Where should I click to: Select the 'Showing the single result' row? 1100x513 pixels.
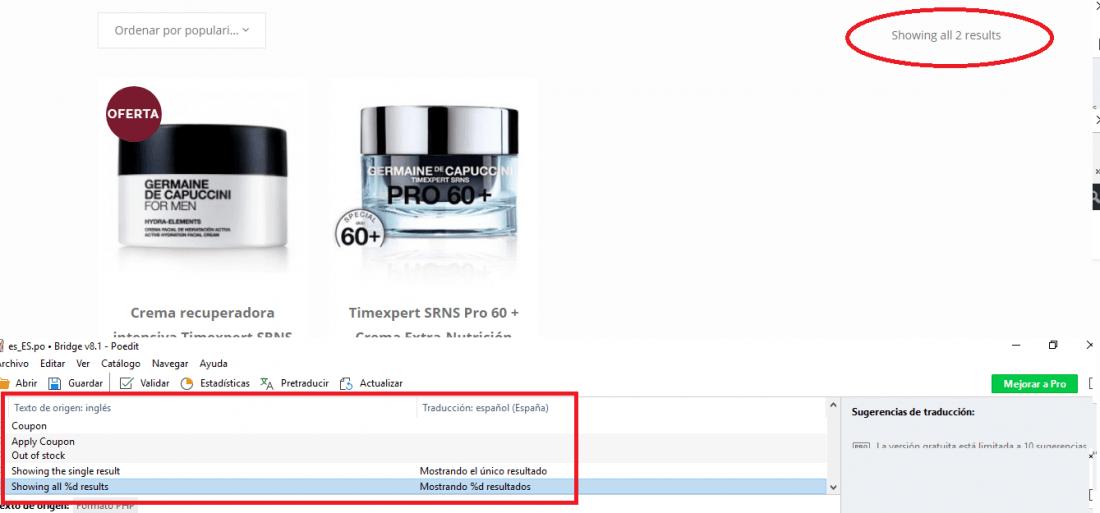417,471
